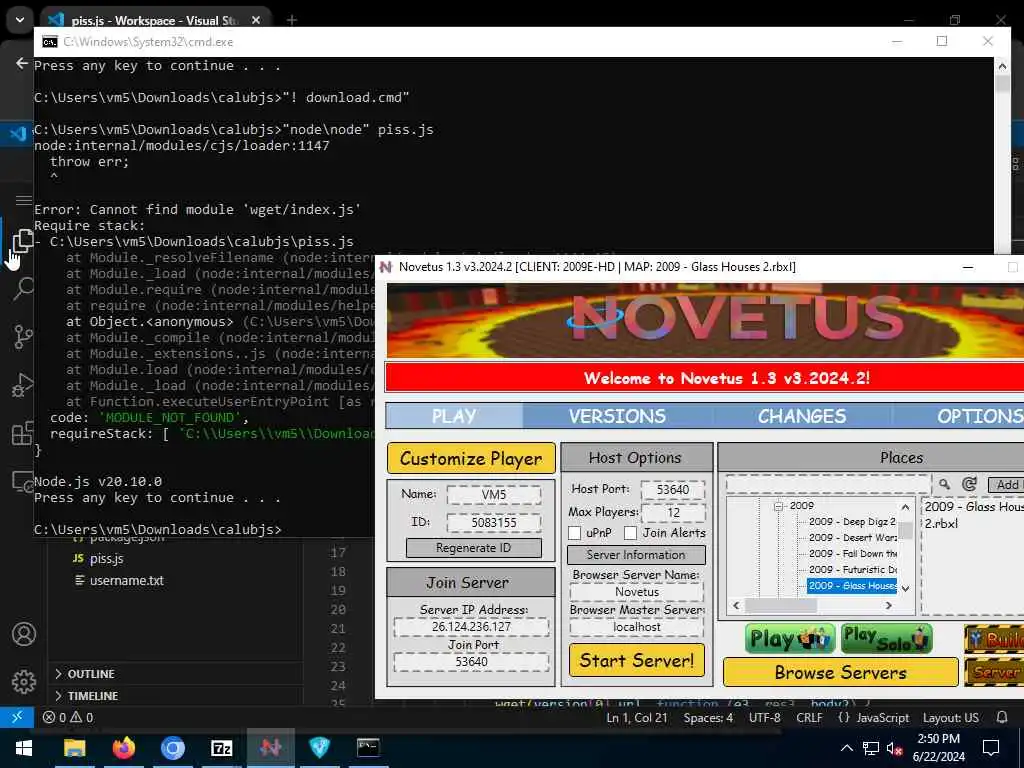The image size is (1024, 768).
Task: Click the cmd window scrollbar up arrow
Action: coord(1002,65)
